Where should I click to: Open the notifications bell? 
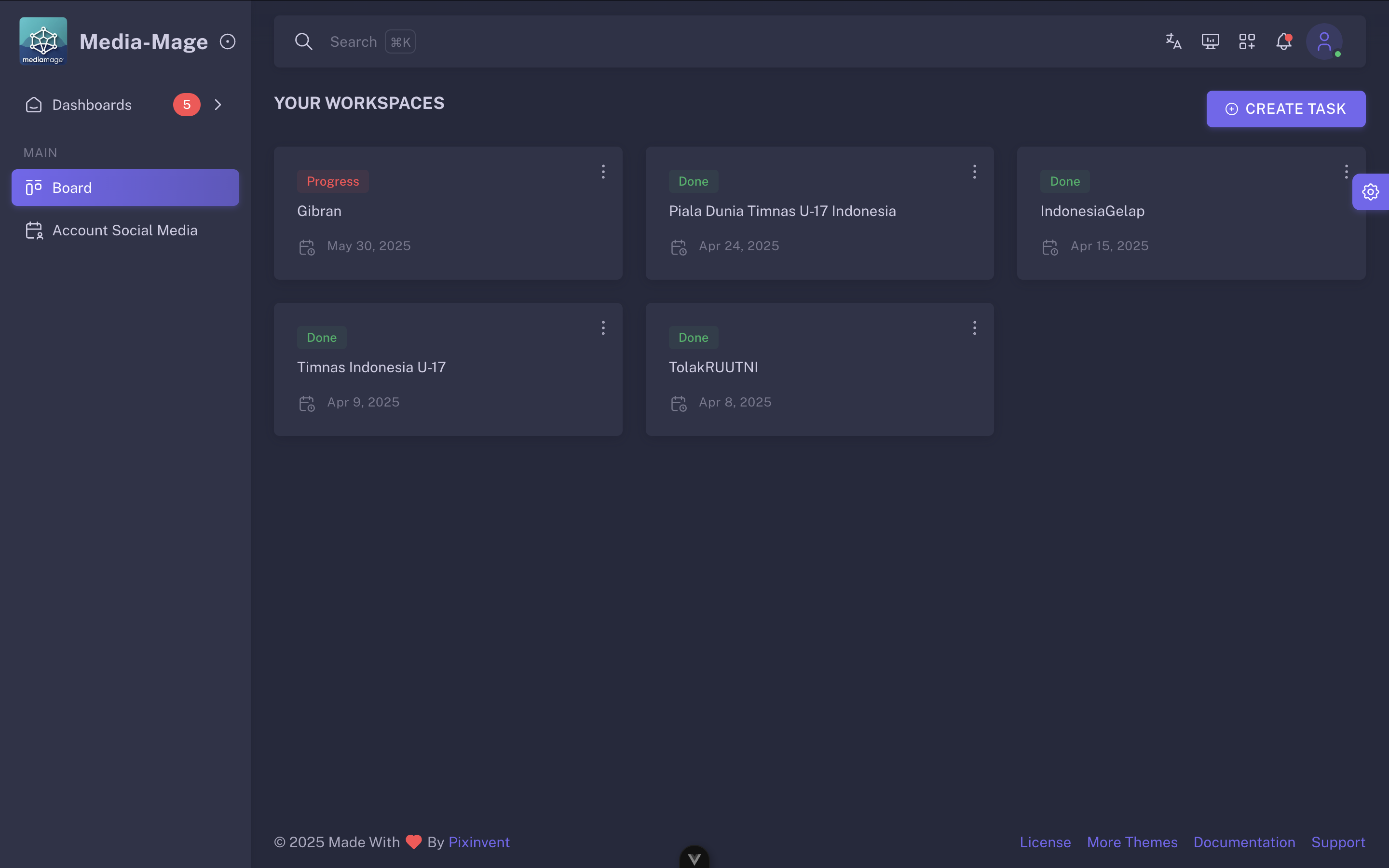tap(1283, 41)
